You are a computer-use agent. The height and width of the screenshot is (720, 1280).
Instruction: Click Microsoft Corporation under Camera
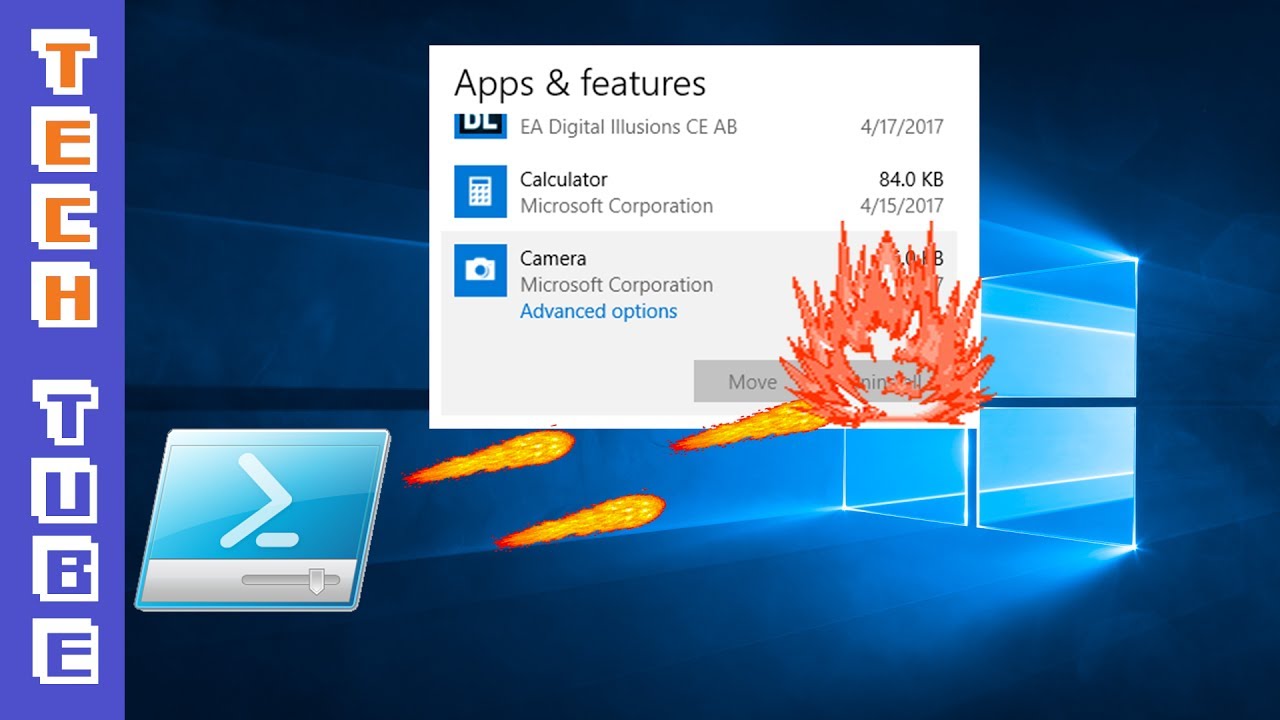coord(616,285)
